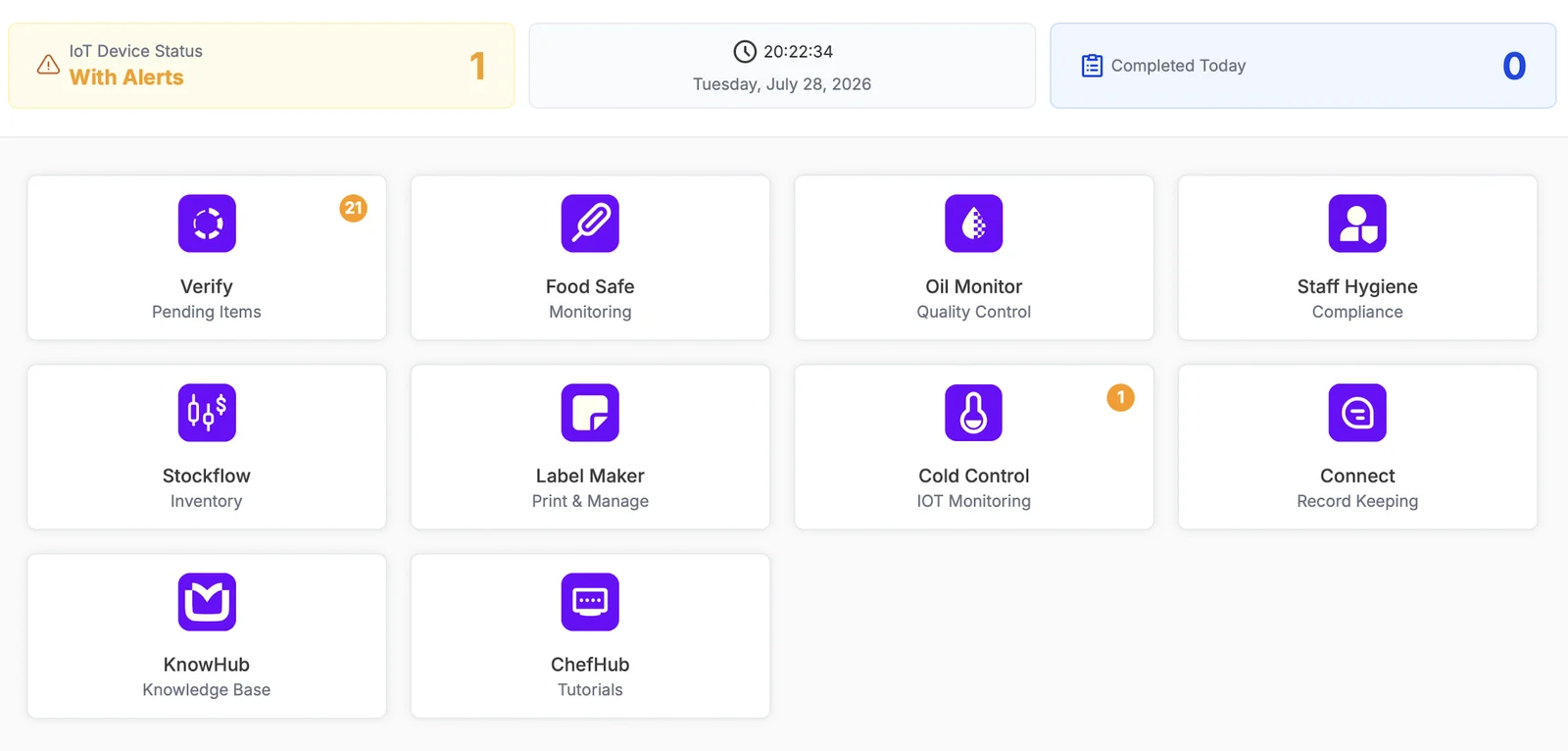Click the 'Monitoring' subtitle under Food Safe
1568x751 pixels.
tap(590, 312)
